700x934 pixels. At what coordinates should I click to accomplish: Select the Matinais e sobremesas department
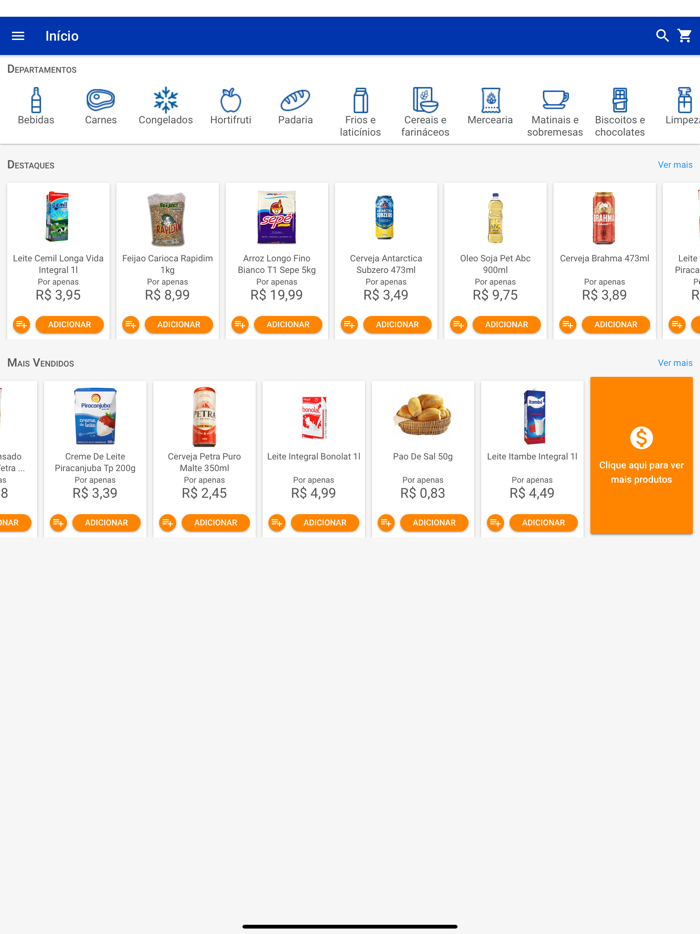pos(555,112)
